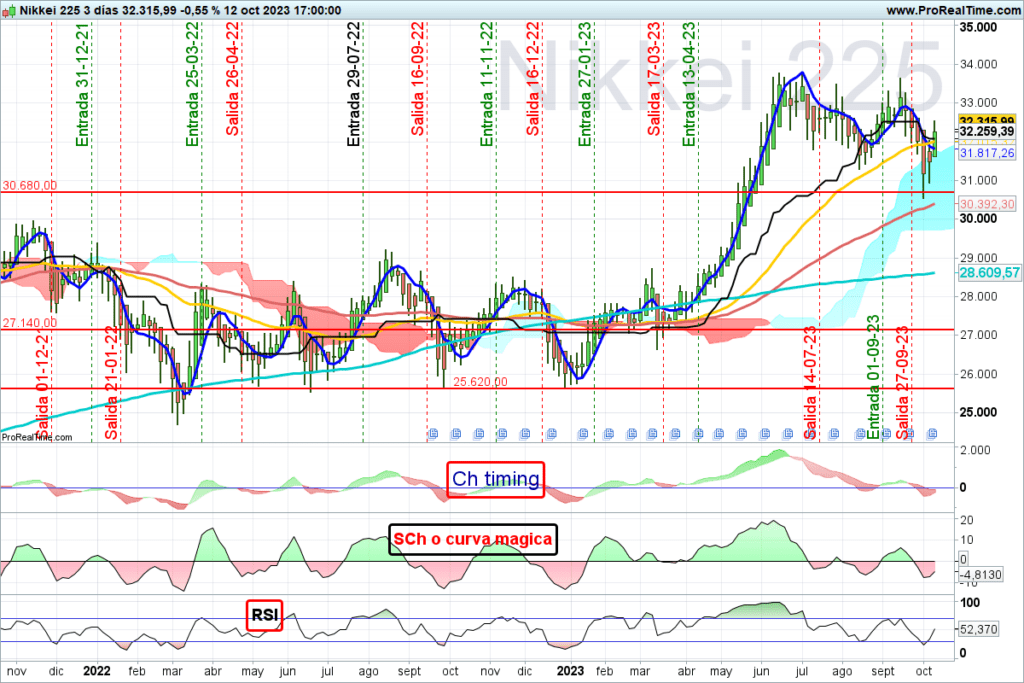Open the document icon on the Salida 27-09-23 line
The height and width of the screenshot is (683, 1024).
click(910, 434)
